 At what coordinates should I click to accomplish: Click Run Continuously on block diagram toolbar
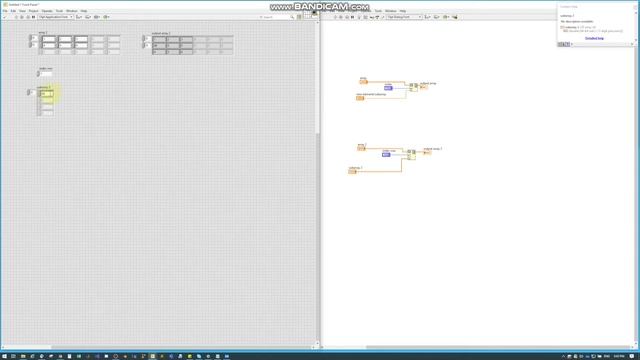pos(341,17)
